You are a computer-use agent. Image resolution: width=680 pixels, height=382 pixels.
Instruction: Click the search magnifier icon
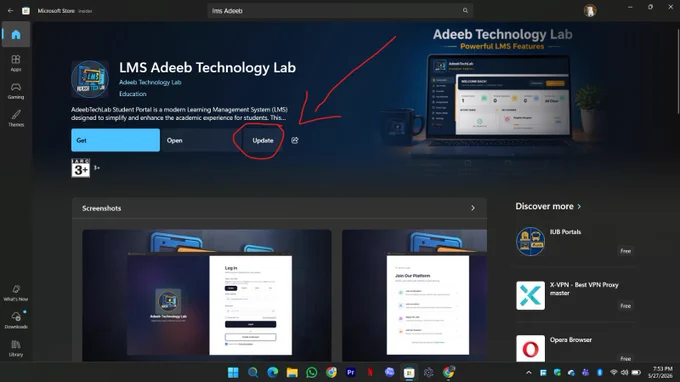(465, 10)
